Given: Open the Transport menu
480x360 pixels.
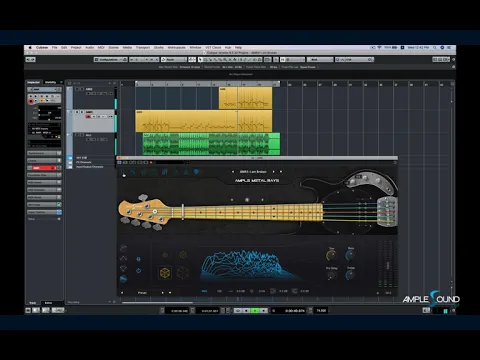Looking at the screenshot, I should (x=143, y=48).
